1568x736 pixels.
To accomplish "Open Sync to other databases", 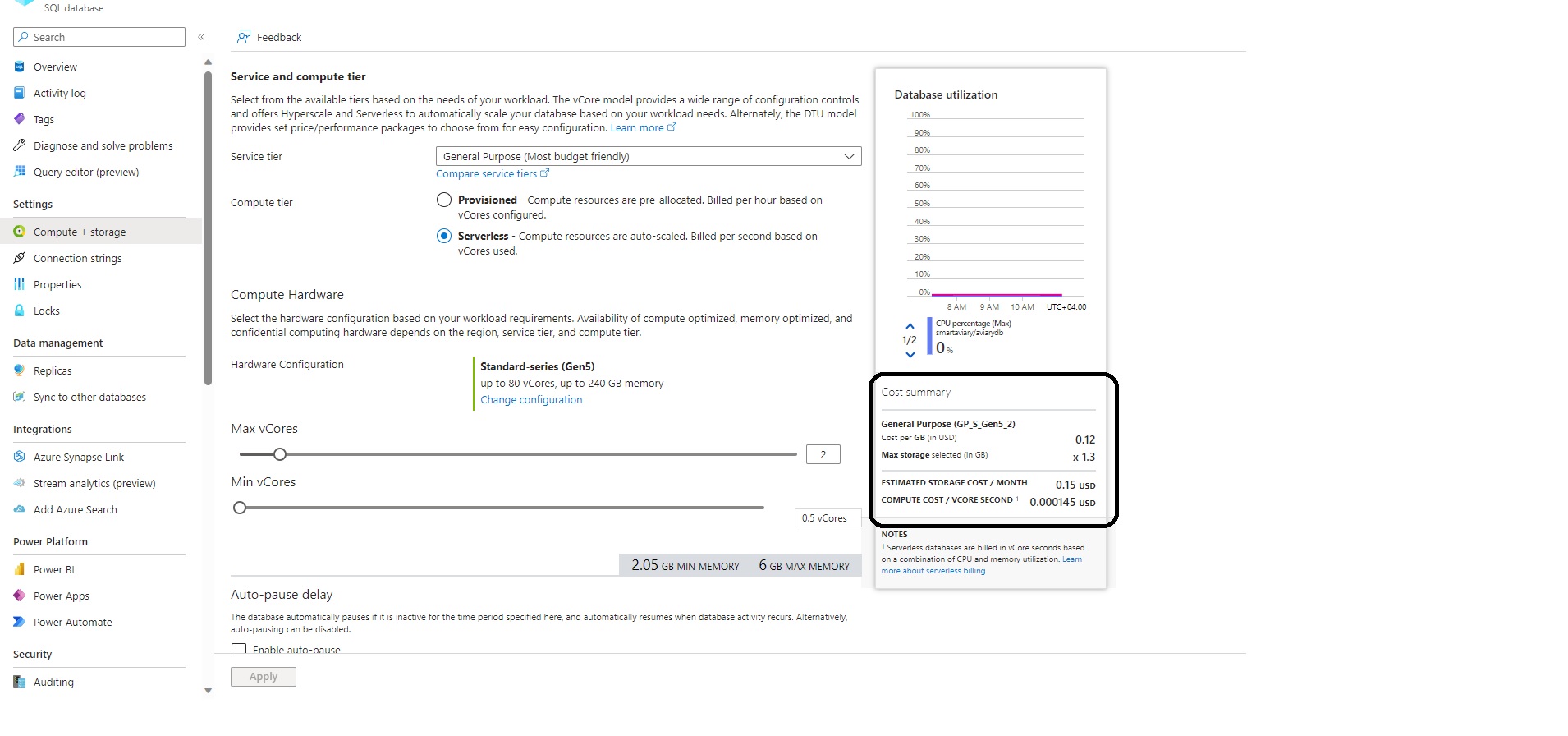I will click(89, 397).
